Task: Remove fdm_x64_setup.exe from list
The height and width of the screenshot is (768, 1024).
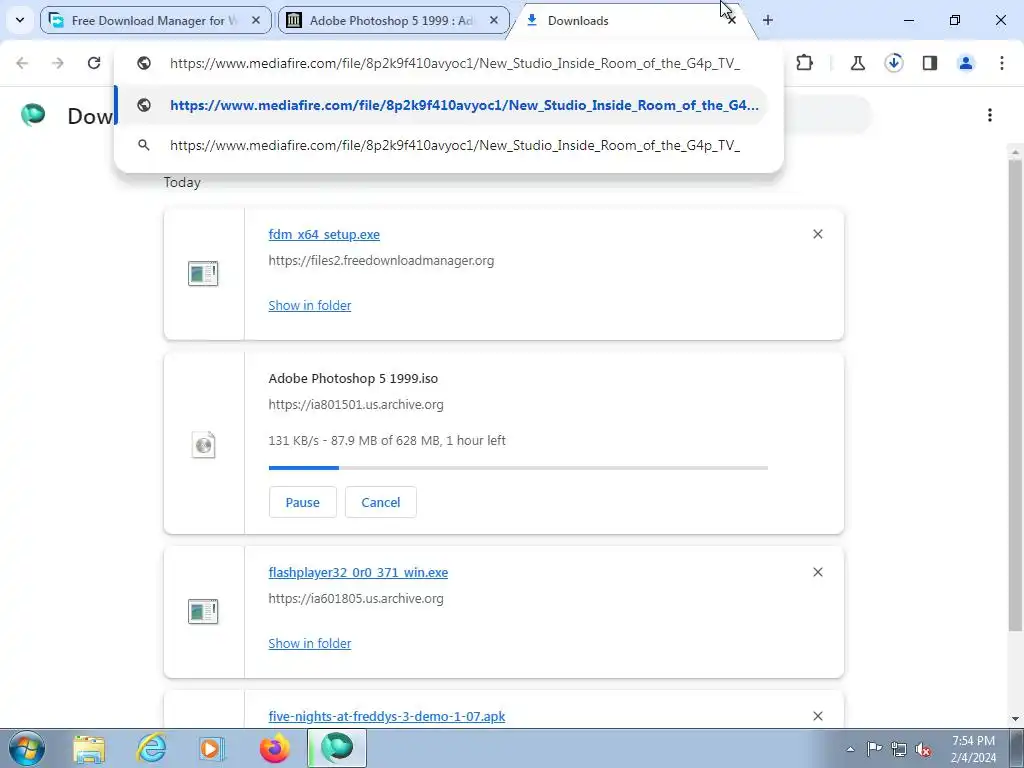Action: click(x=818, y=234)
